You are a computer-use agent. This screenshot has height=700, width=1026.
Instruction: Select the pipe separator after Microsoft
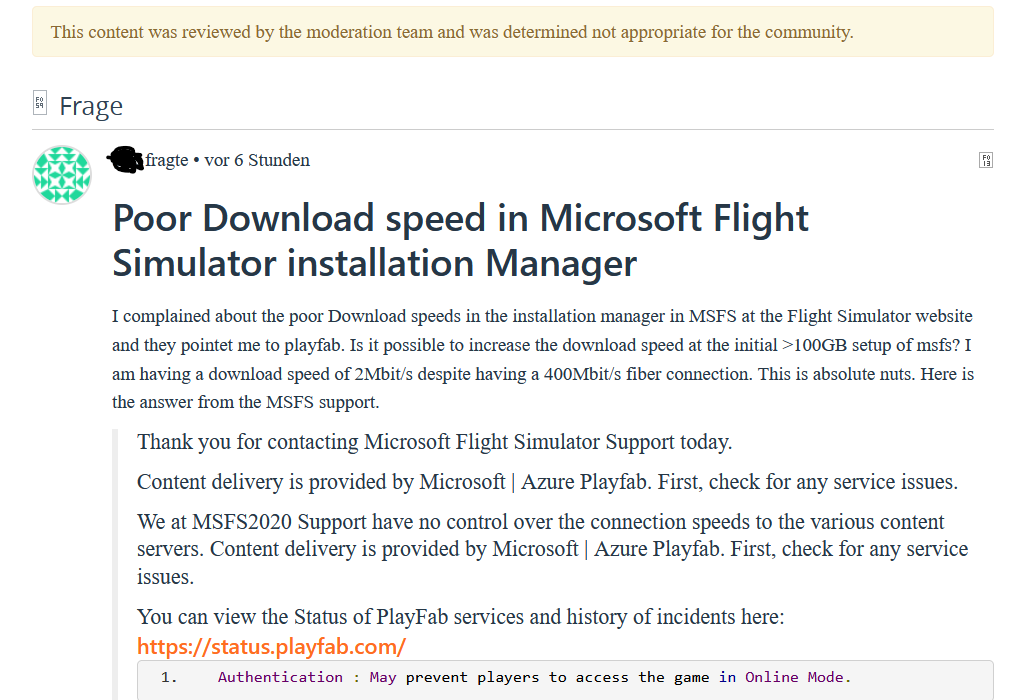512,481
